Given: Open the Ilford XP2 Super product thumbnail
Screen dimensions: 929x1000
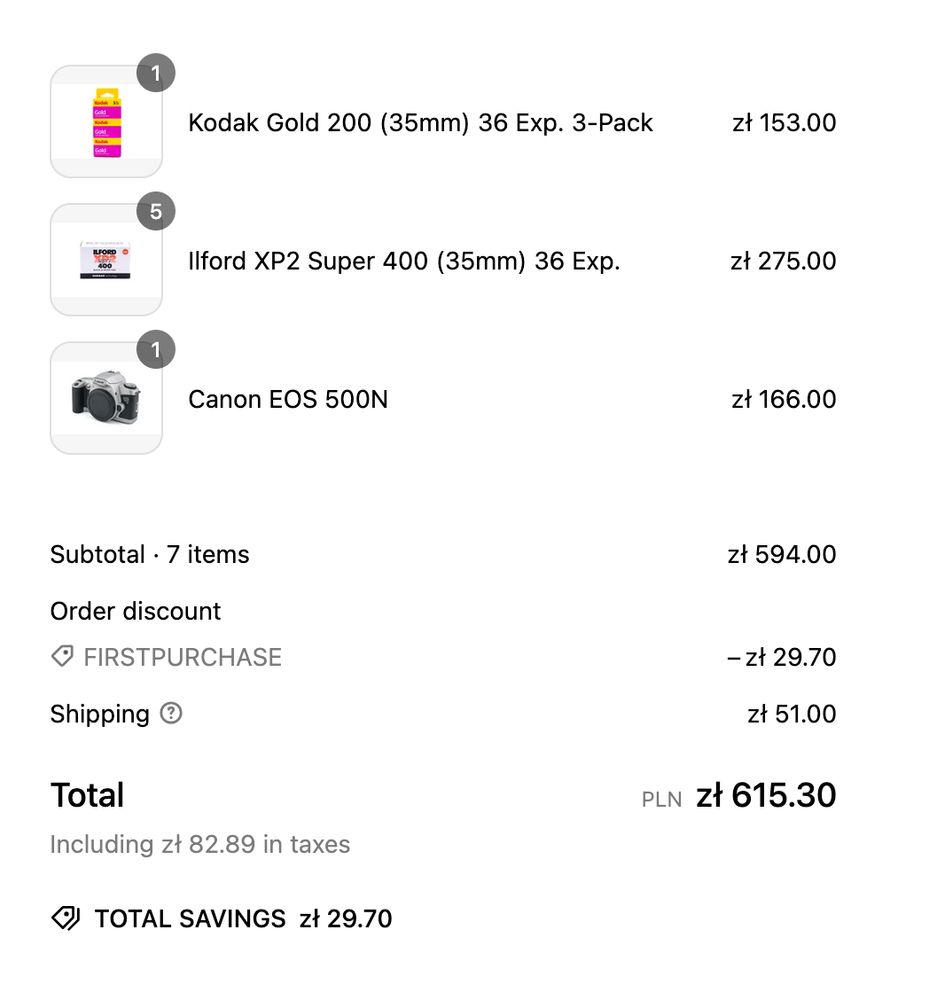Looking at the screenshot, I should (106, 261).
